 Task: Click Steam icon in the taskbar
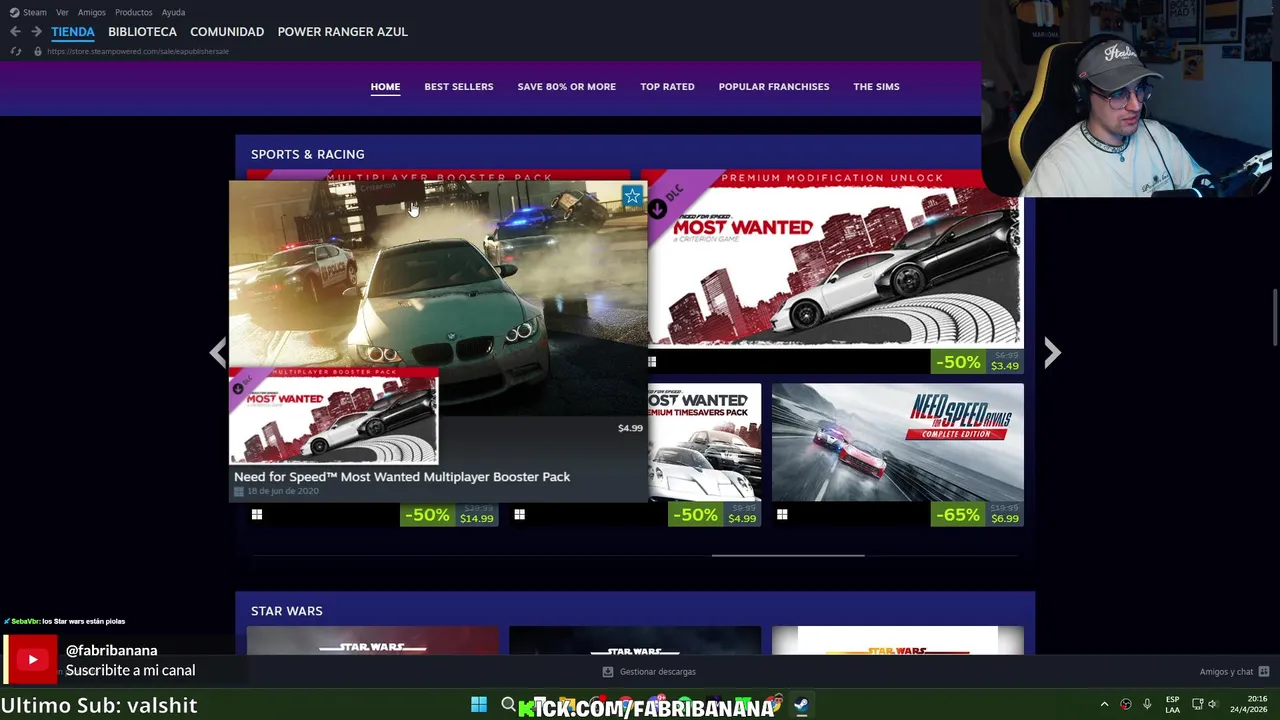[x=801, y=705]
